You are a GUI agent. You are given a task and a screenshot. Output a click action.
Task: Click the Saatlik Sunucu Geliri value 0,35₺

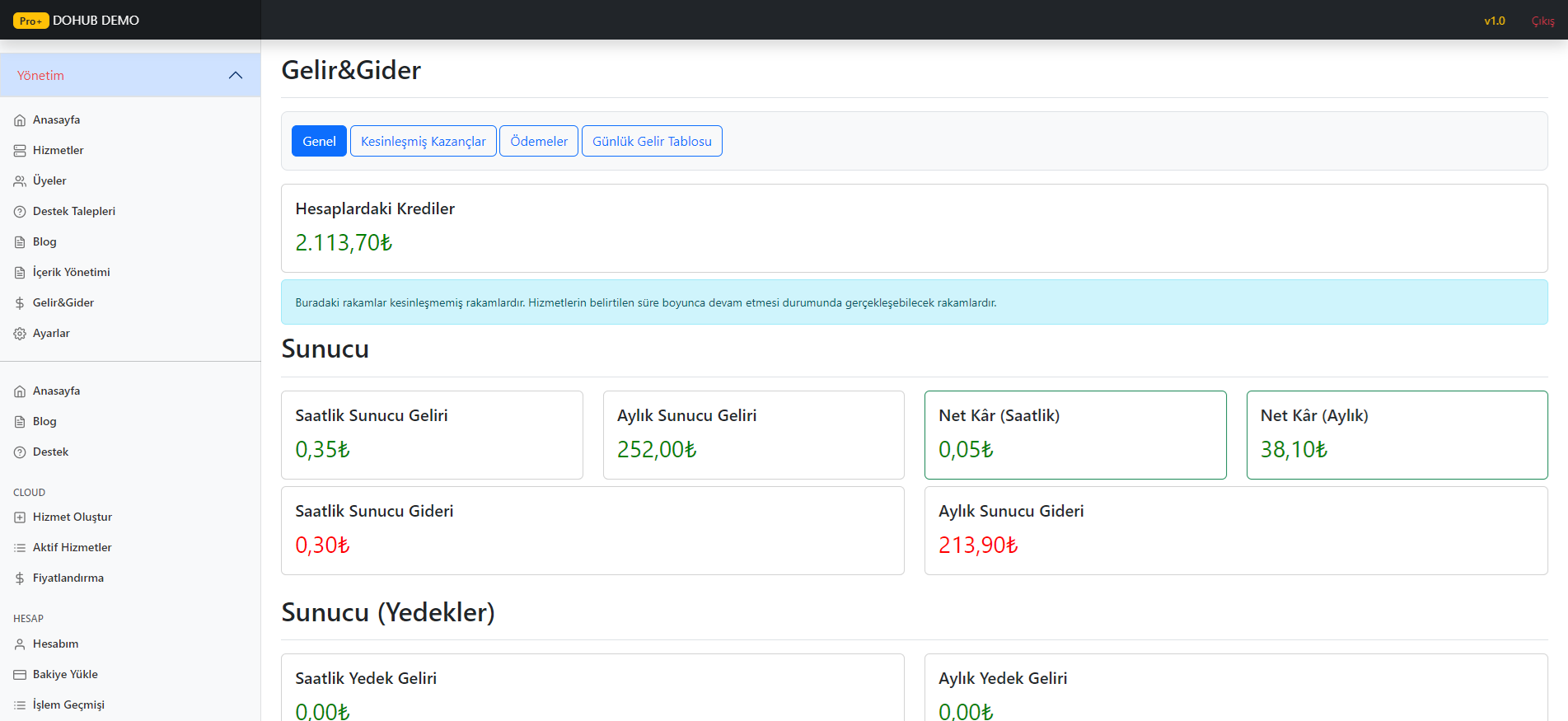click(x=323, y=449)
